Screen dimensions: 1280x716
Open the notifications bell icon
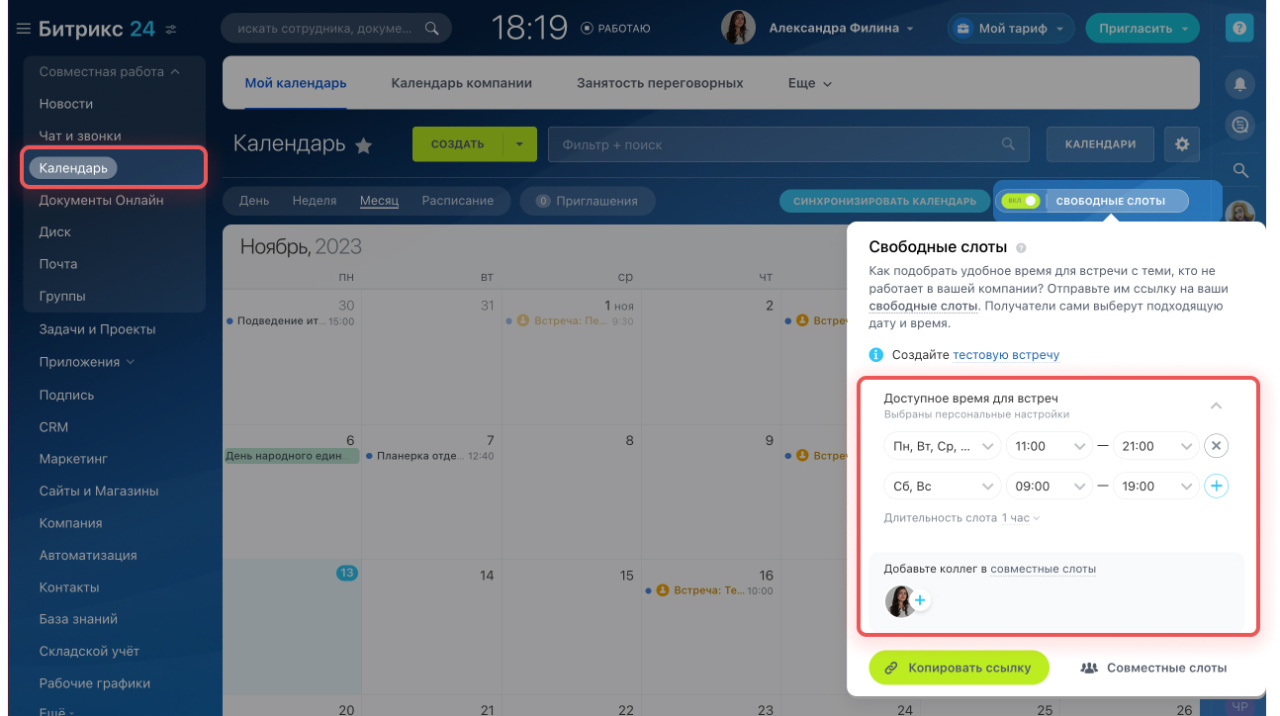point(1240,85)
